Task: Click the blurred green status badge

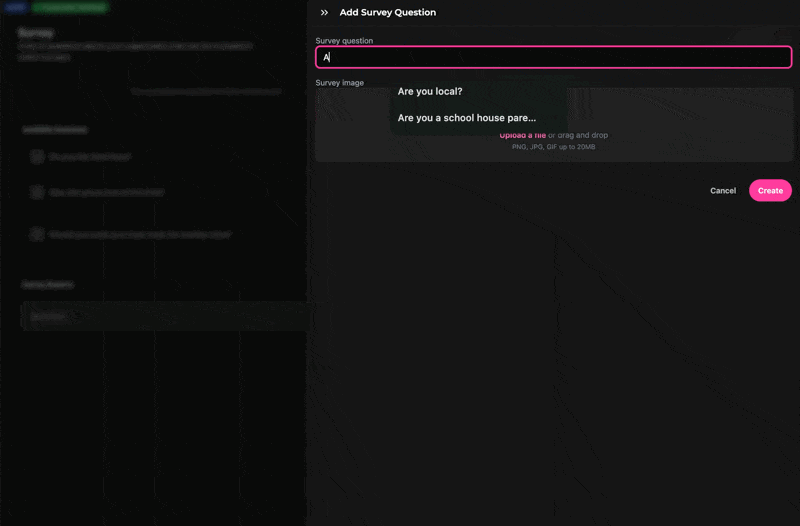Action: 69,7
